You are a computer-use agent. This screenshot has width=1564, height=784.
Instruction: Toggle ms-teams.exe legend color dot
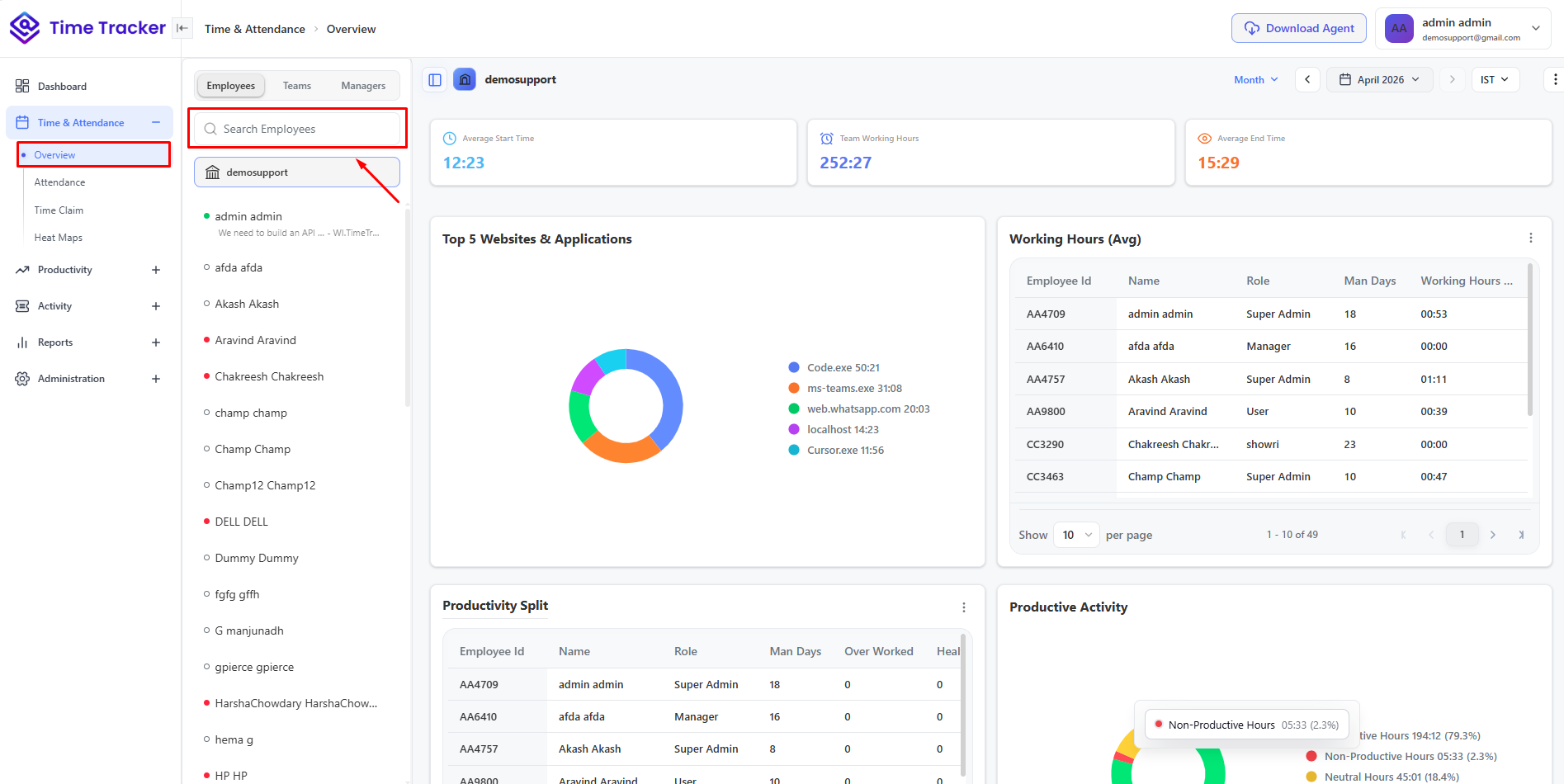point(794,388)
